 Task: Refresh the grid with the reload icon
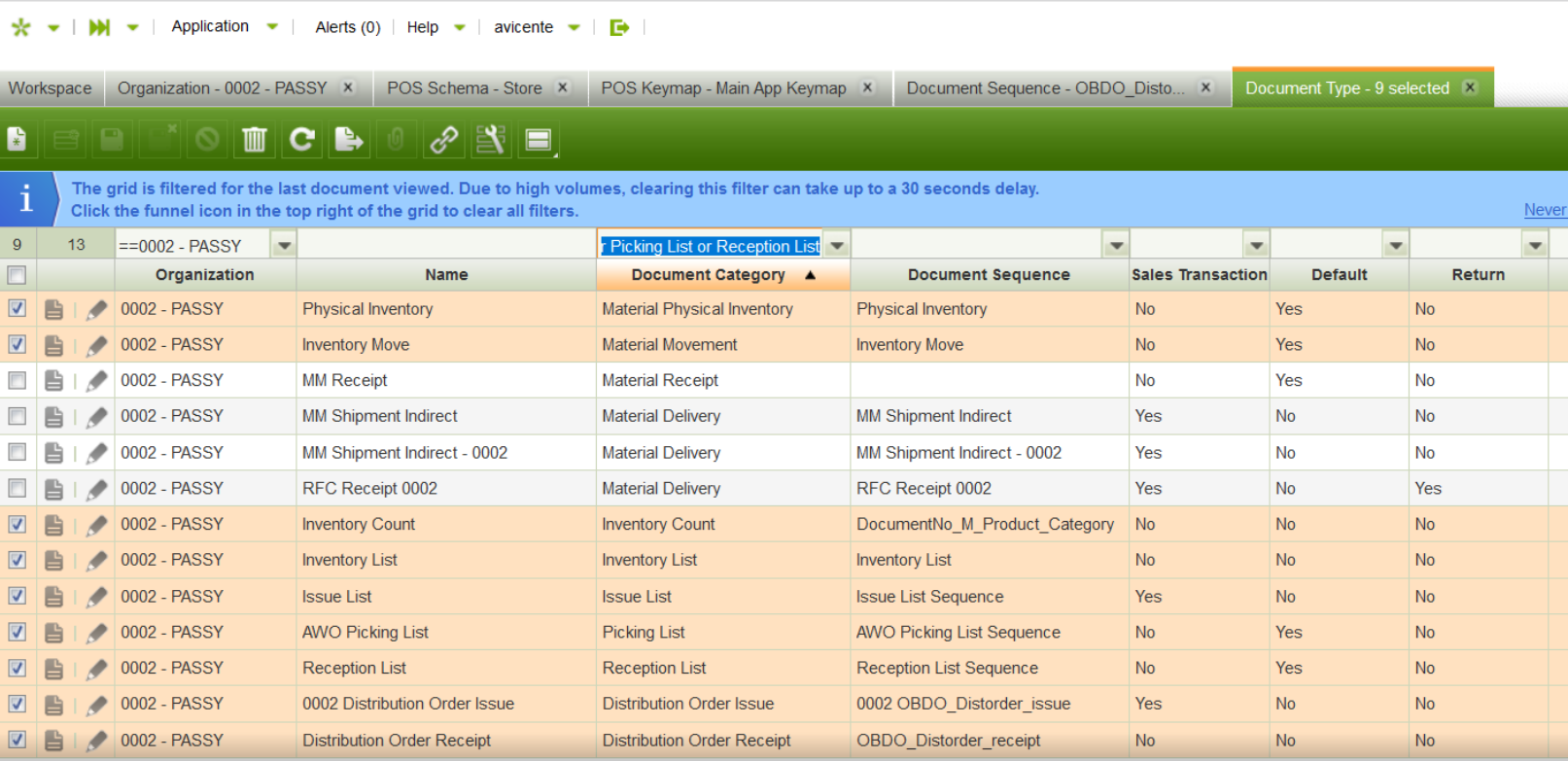301,140
